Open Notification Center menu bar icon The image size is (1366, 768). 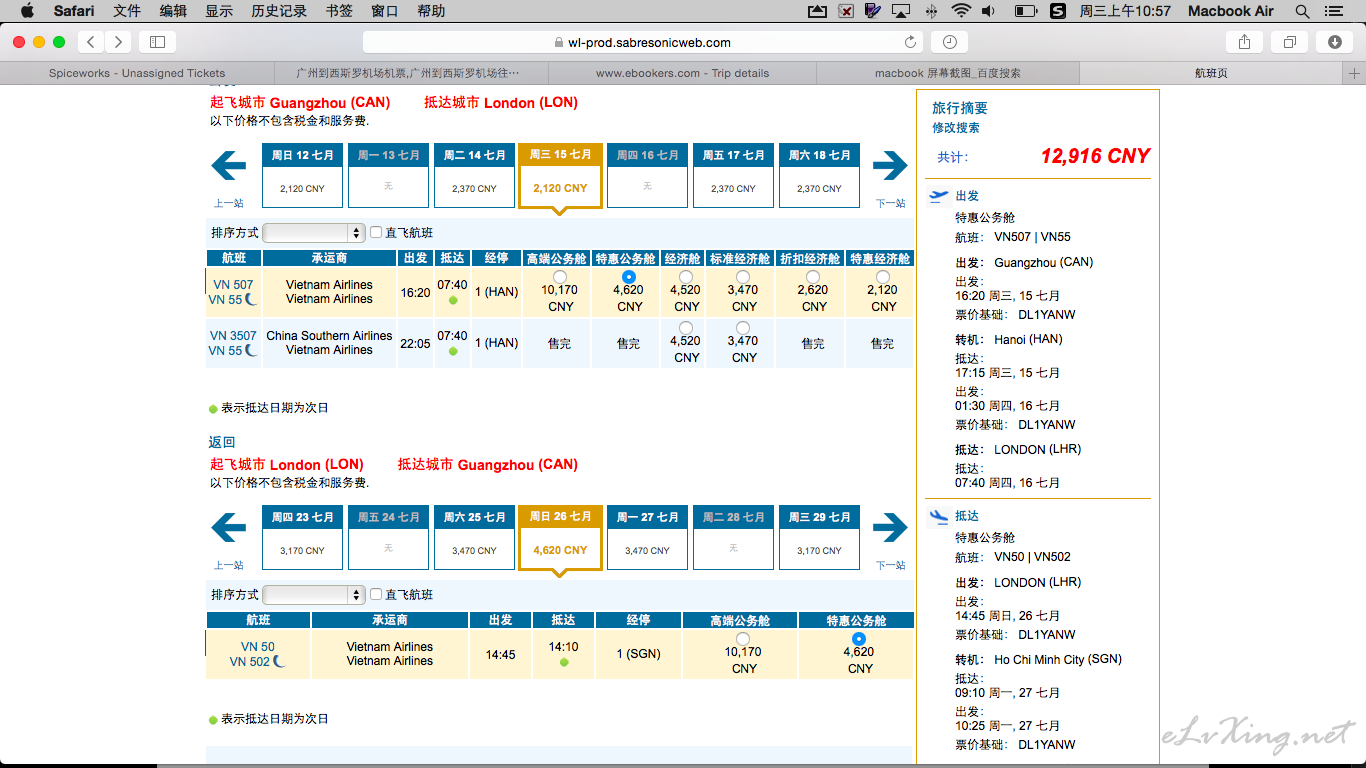pyautogui.click(x=1334, y=11)
